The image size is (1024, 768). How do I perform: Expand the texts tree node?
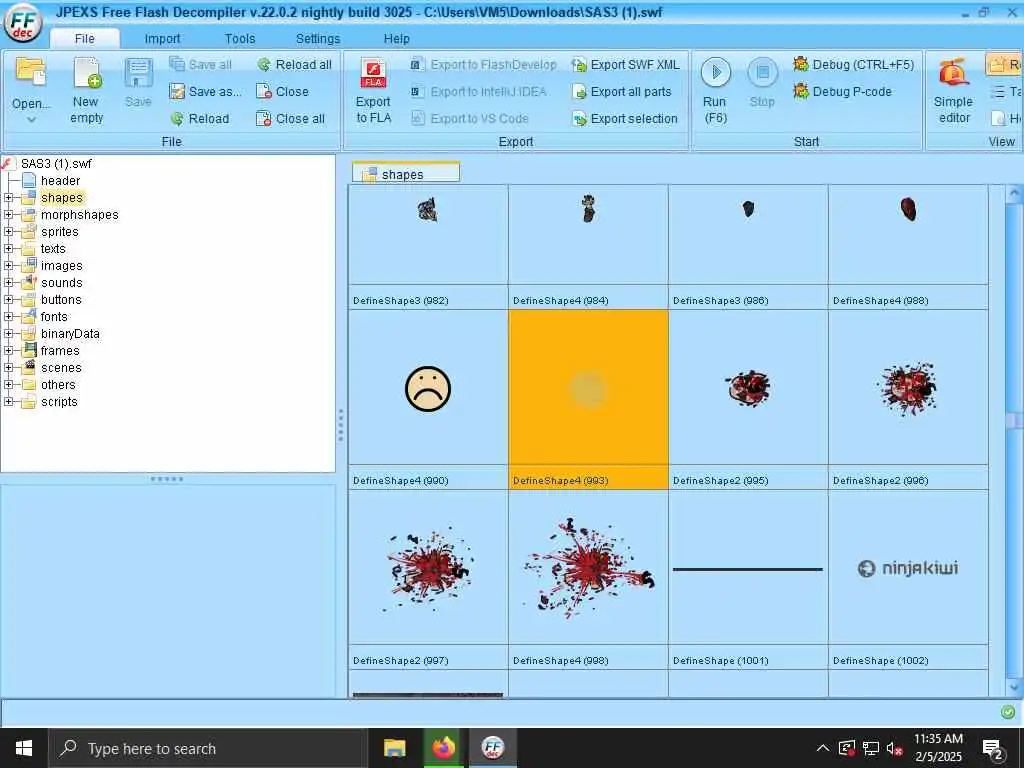pyautogui.click(x=8, y=248)
